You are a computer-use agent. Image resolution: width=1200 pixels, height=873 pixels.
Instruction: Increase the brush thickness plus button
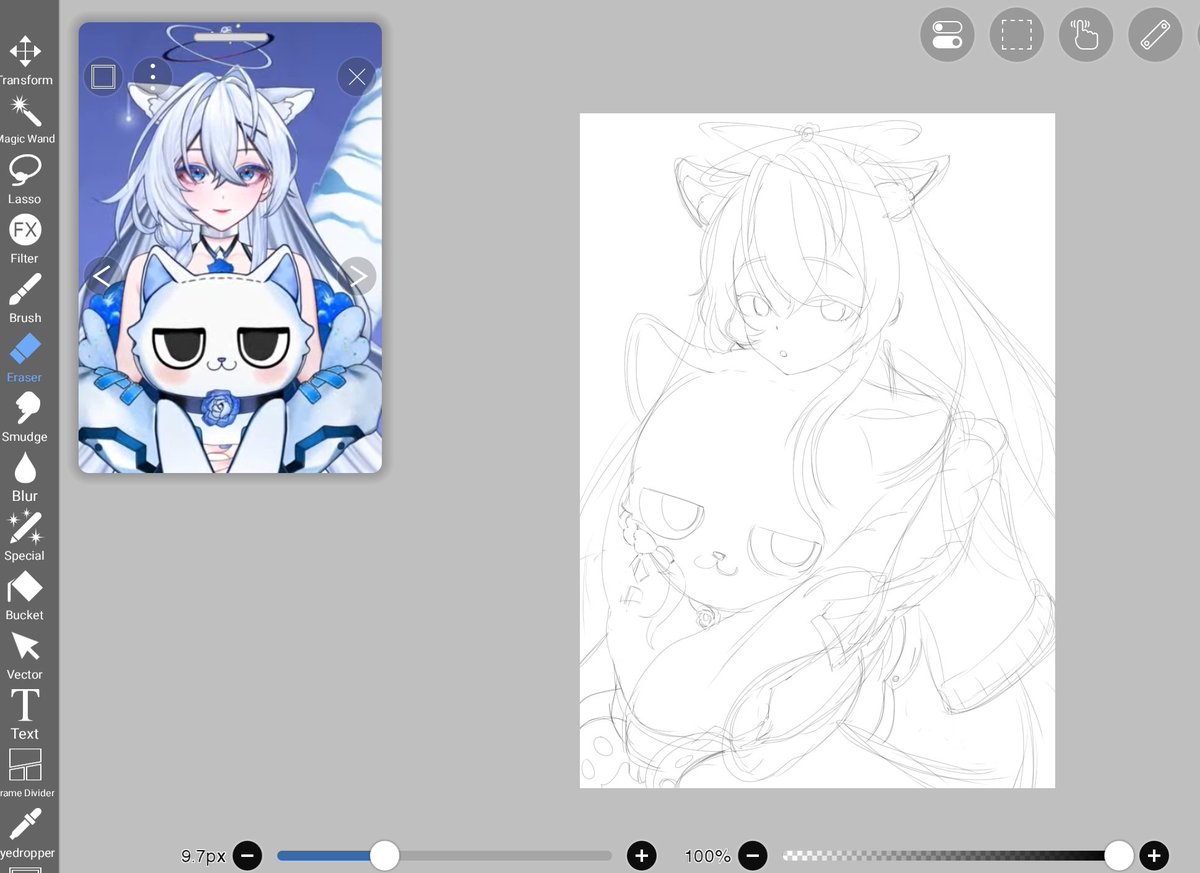[641, 855]
